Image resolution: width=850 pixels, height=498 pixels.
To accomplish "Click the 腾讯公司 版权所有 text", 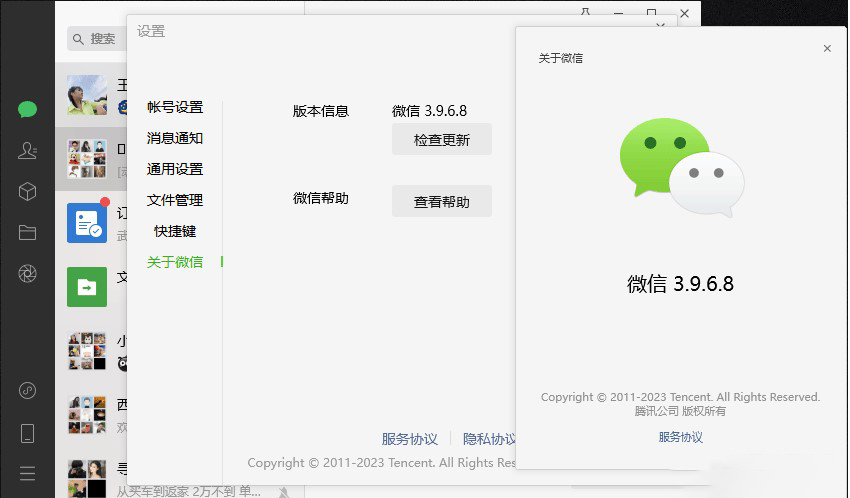I will pos(680,411).
